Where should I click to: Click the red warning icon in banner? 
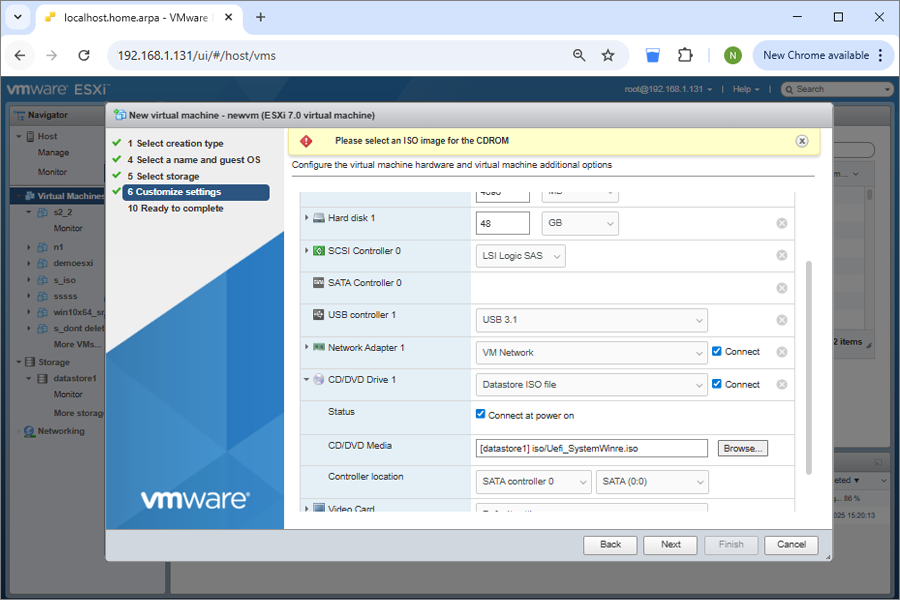(306, 141)
